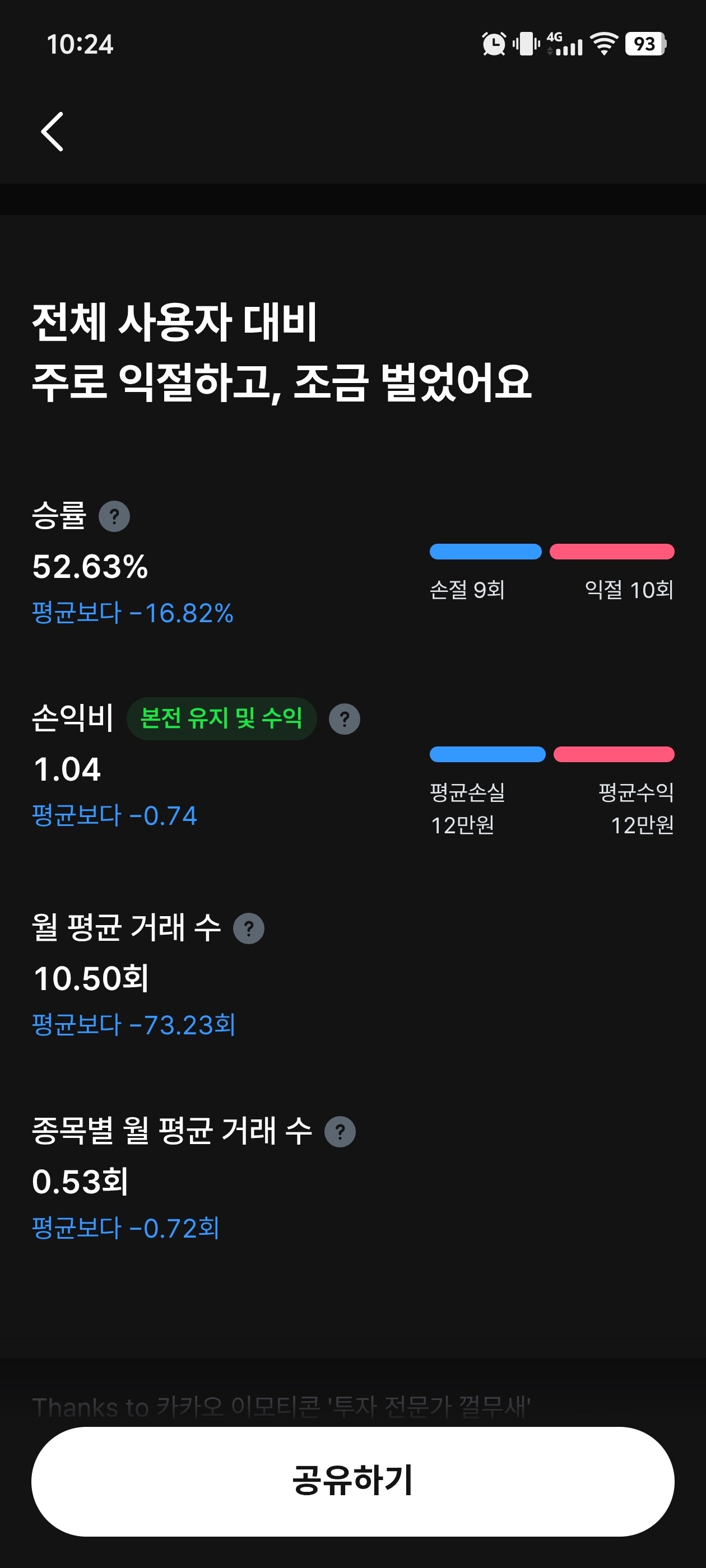
Task: Tap the pink 익절 10회 bar
Action: 611,552
